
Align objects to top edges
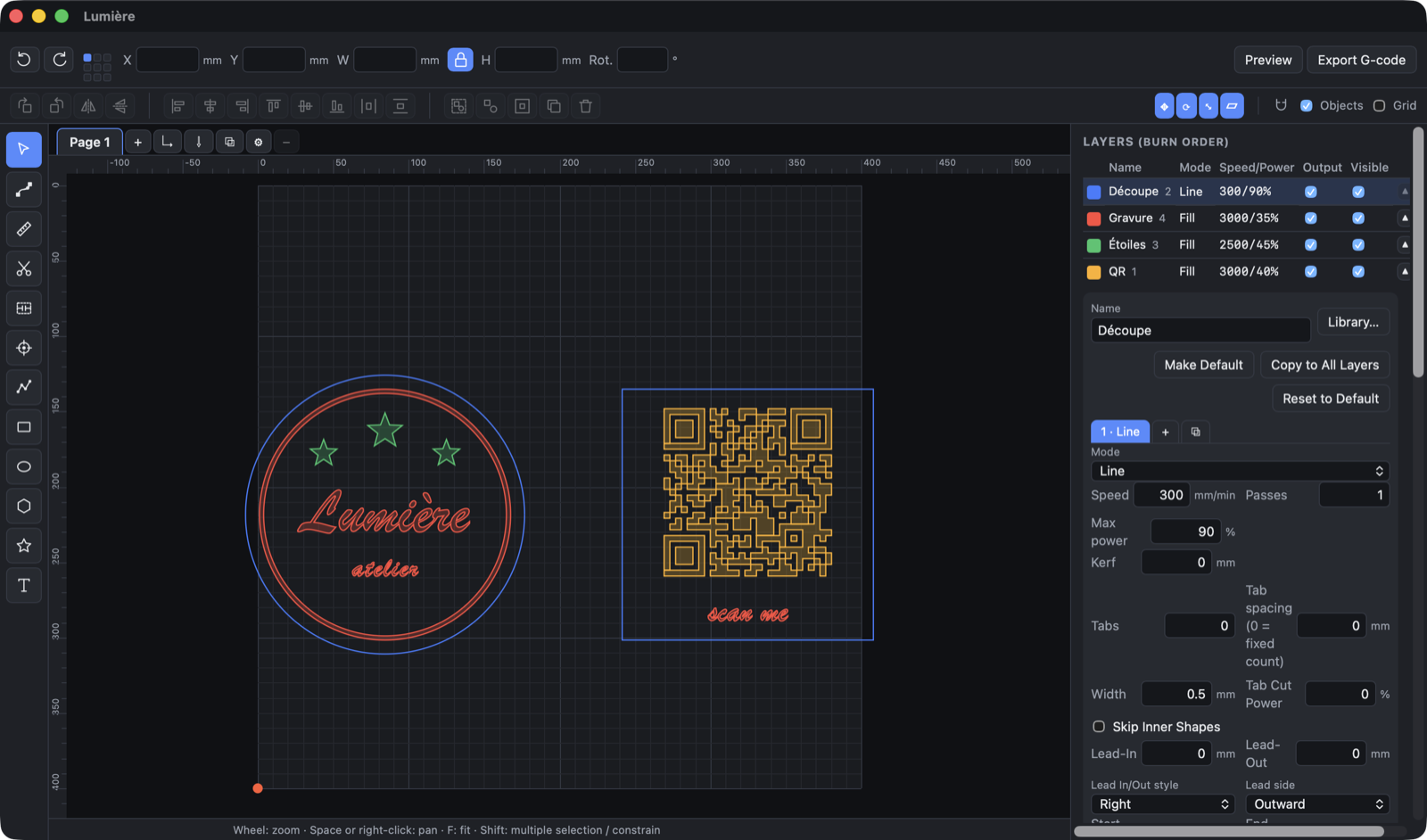[x=274, y=106]
